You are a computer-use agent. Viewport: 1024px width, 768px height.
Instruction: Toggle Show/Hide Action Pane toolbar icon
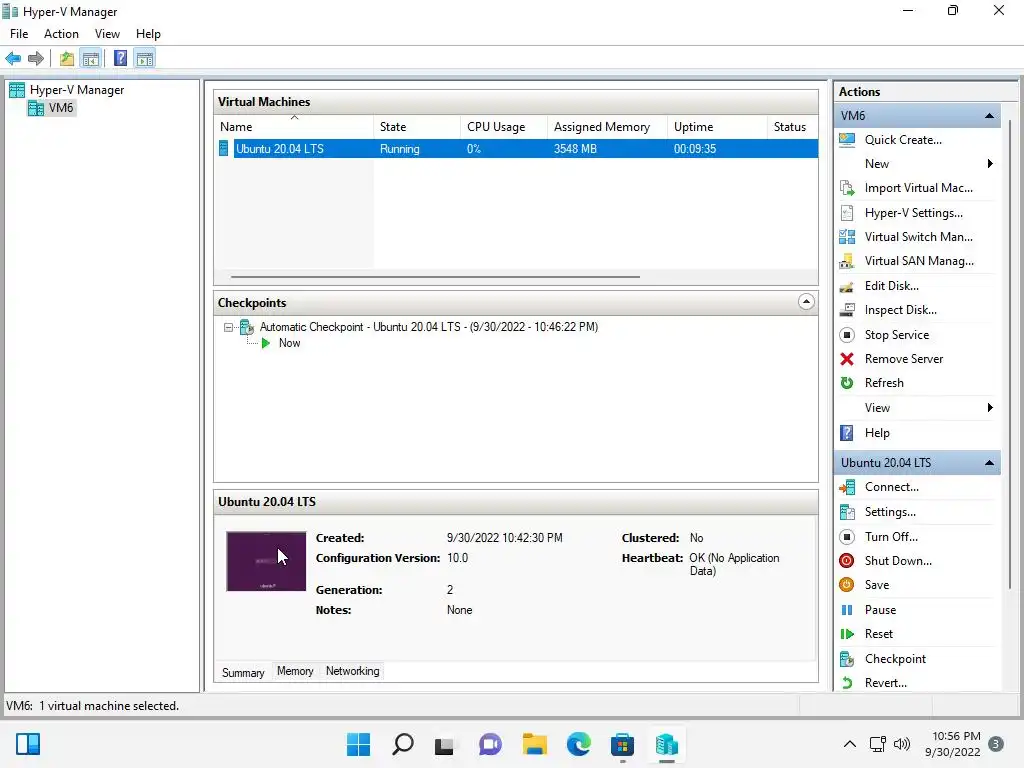[145, 59]
